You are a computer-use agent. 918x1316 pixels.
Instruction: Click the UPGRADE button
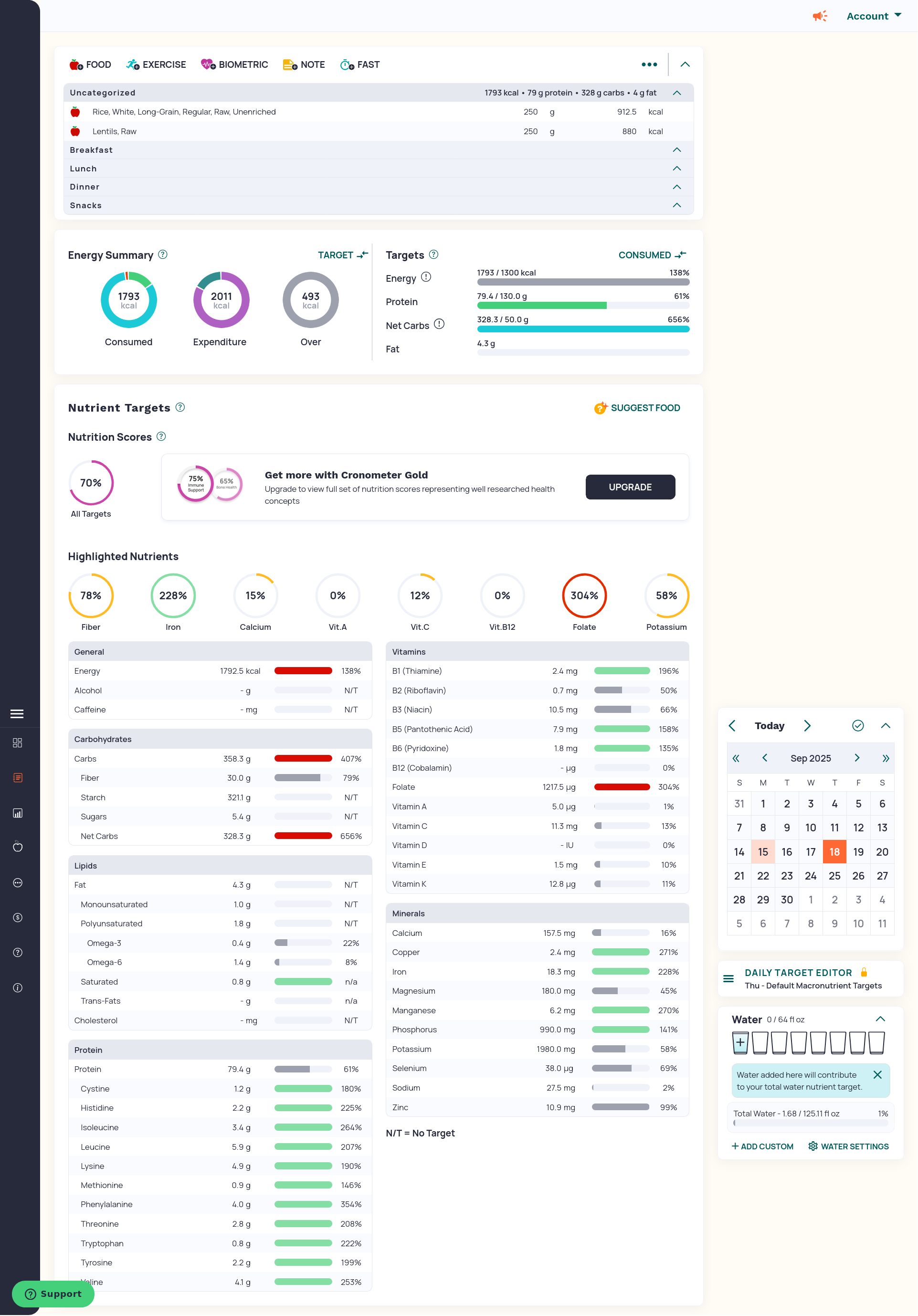click(x=630, y=487)
